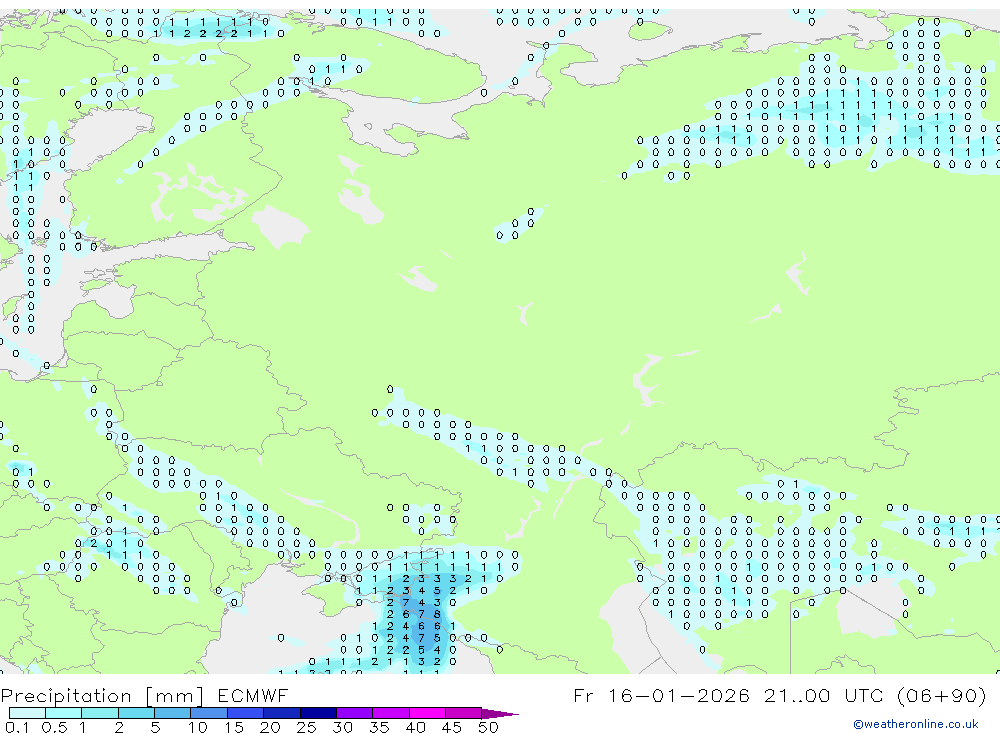
Task: Select the legend swatch between 35 and 40
Action: (390, 713)
